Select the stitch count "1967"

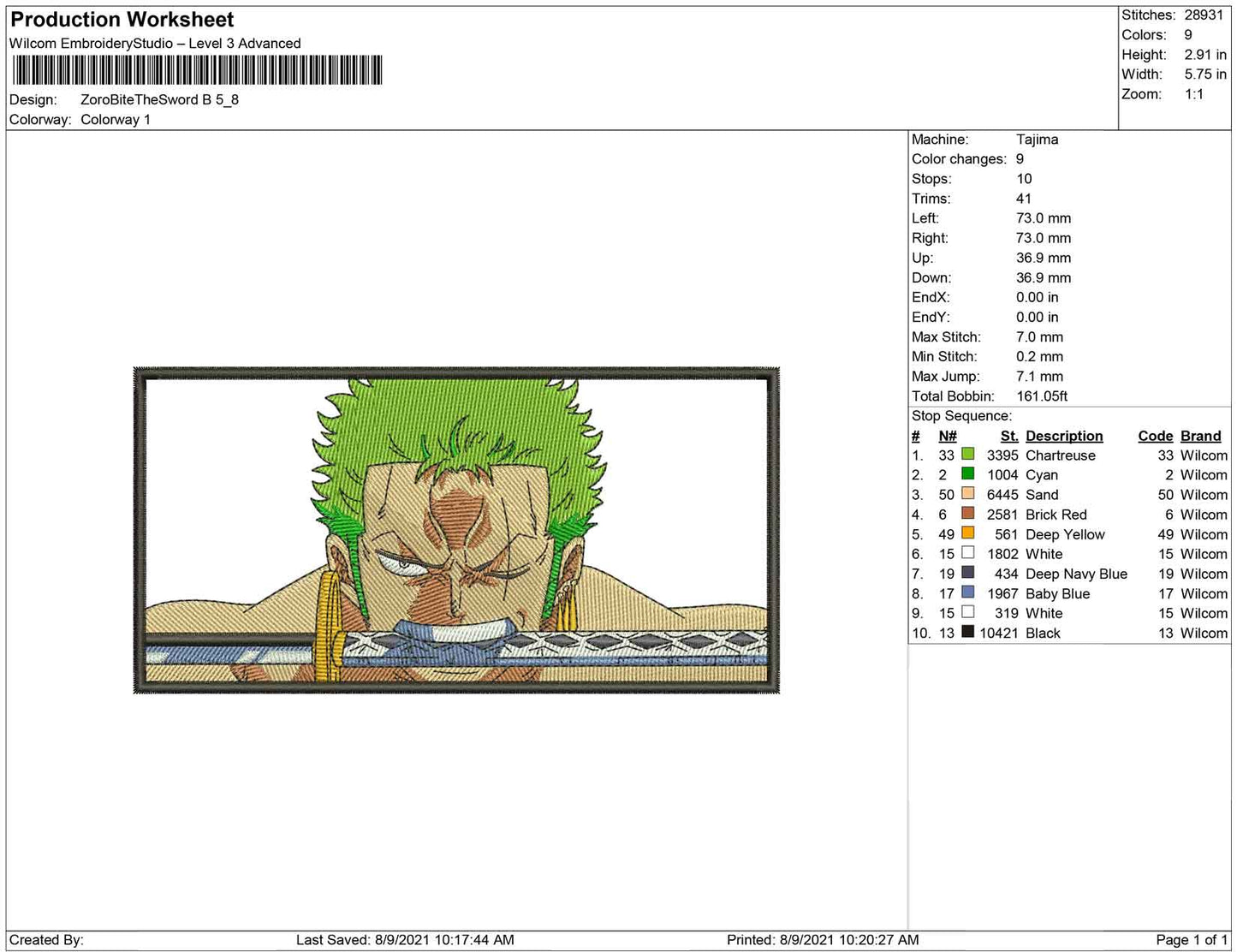1002,593
